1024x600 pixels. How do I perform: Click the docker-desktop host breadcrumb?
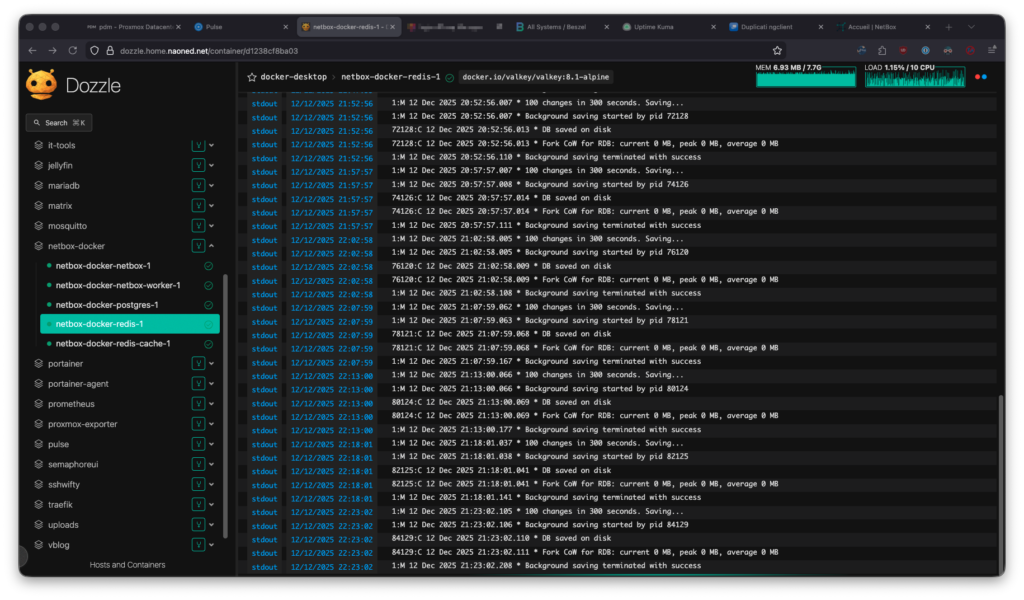click(x=293, y=77)
